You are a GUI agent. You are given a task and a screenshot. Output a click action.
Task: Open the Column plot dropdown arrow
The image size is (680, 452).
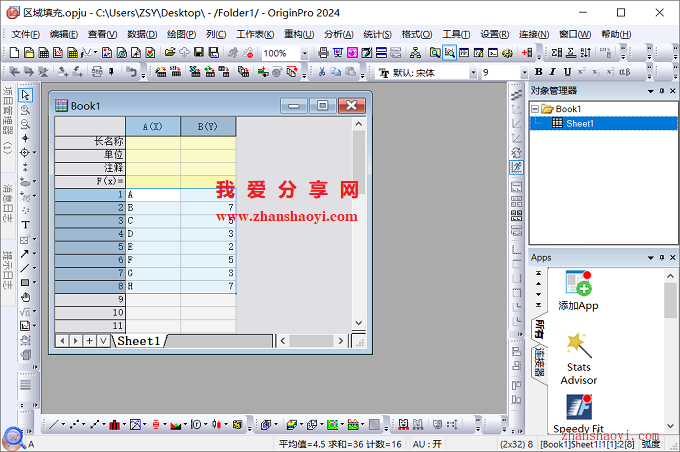tap(124, 424)
